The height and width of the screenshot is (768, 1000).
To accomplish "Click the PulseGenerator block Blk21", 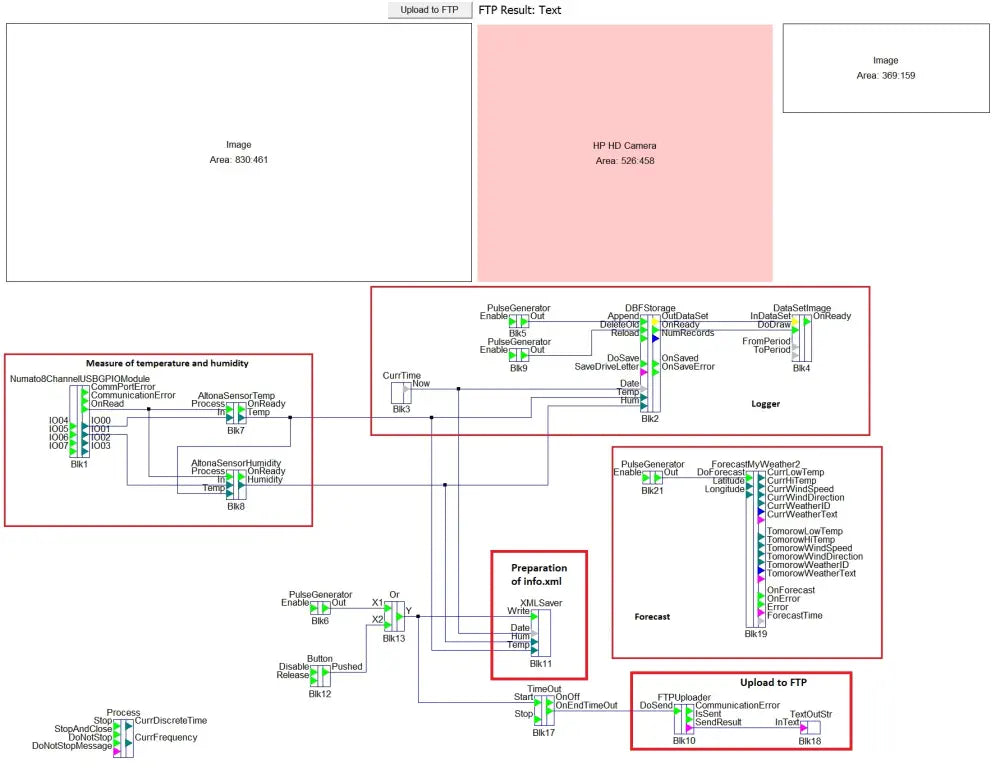I will (652, 478).
